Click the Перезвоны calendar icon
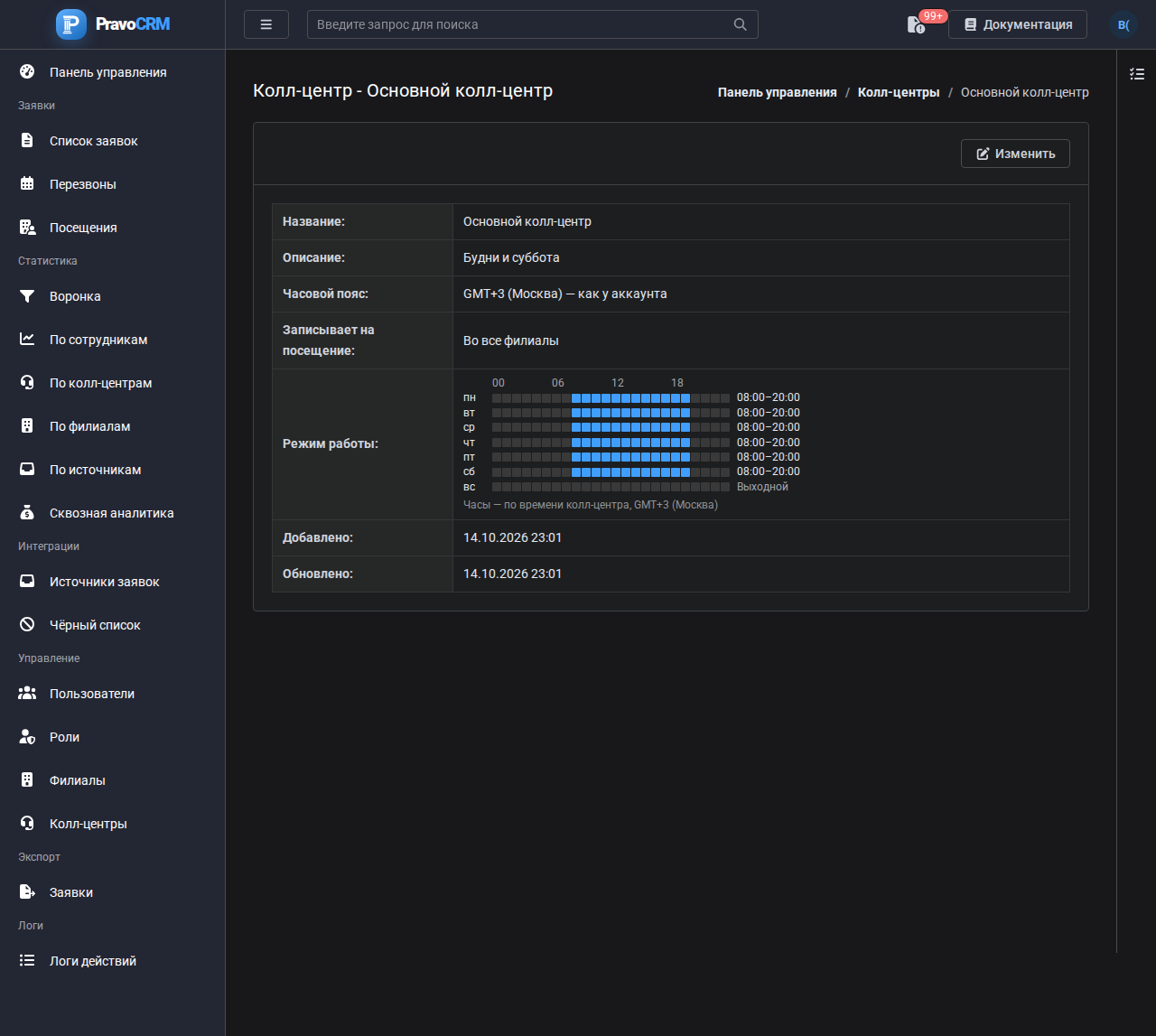Screen dimensions: 1156x1036 27,184
